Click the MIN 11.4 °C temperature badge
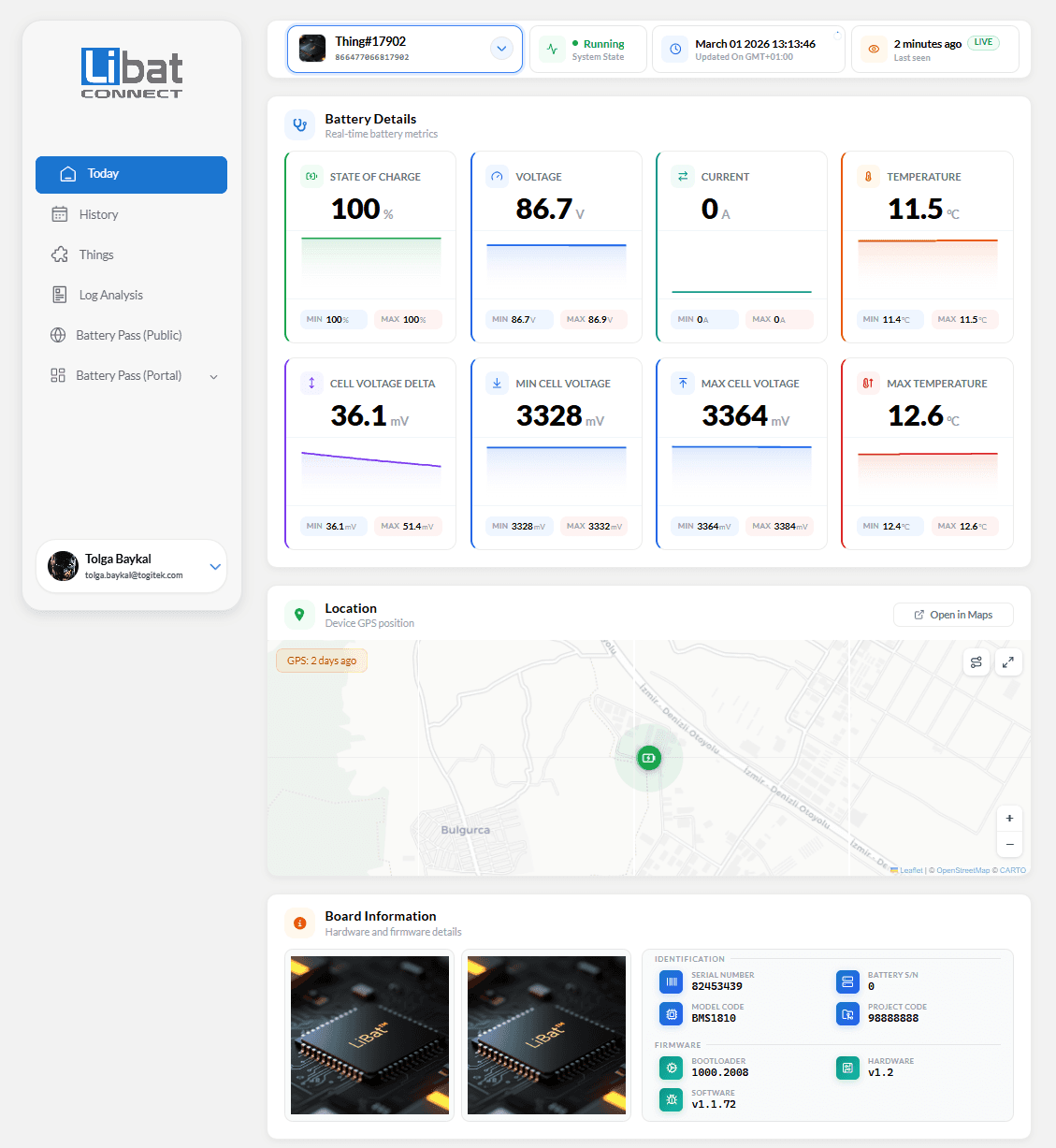This screenshot has width=1056, height=1148. point(890,320)
